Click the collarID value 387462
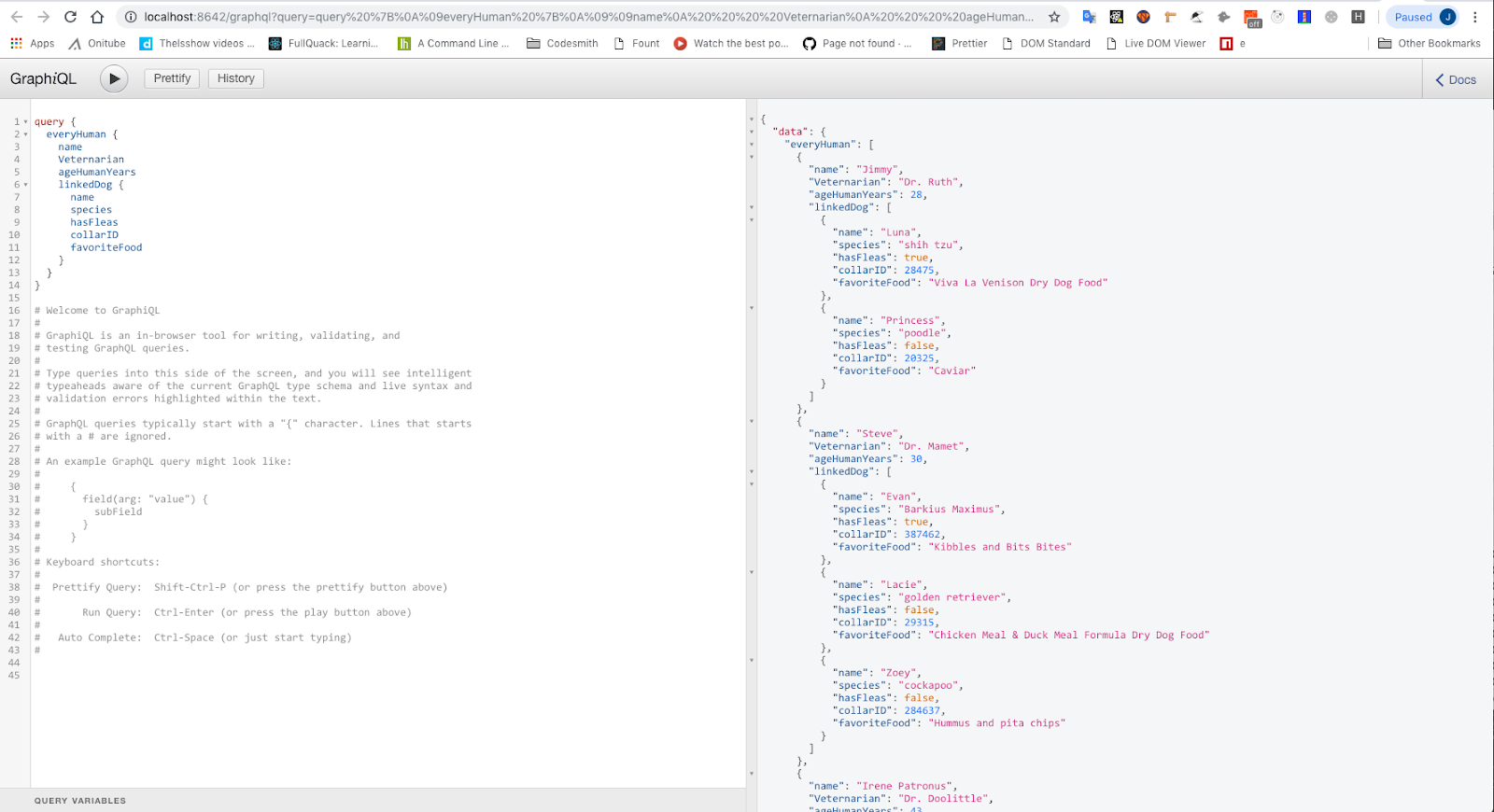Viewport: 1494px width, 812px height. tap(922, 535)
